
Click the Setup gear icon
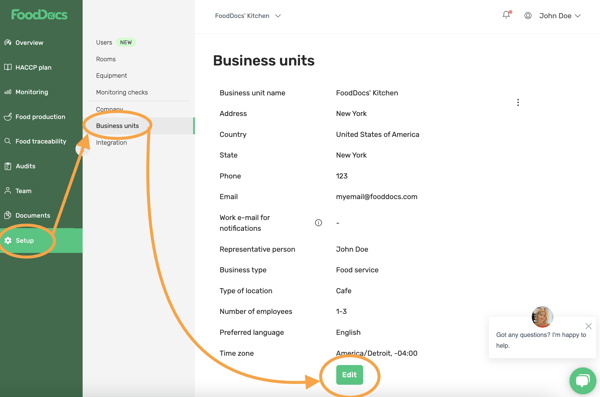pyautogui.click(x=8, y=240)
